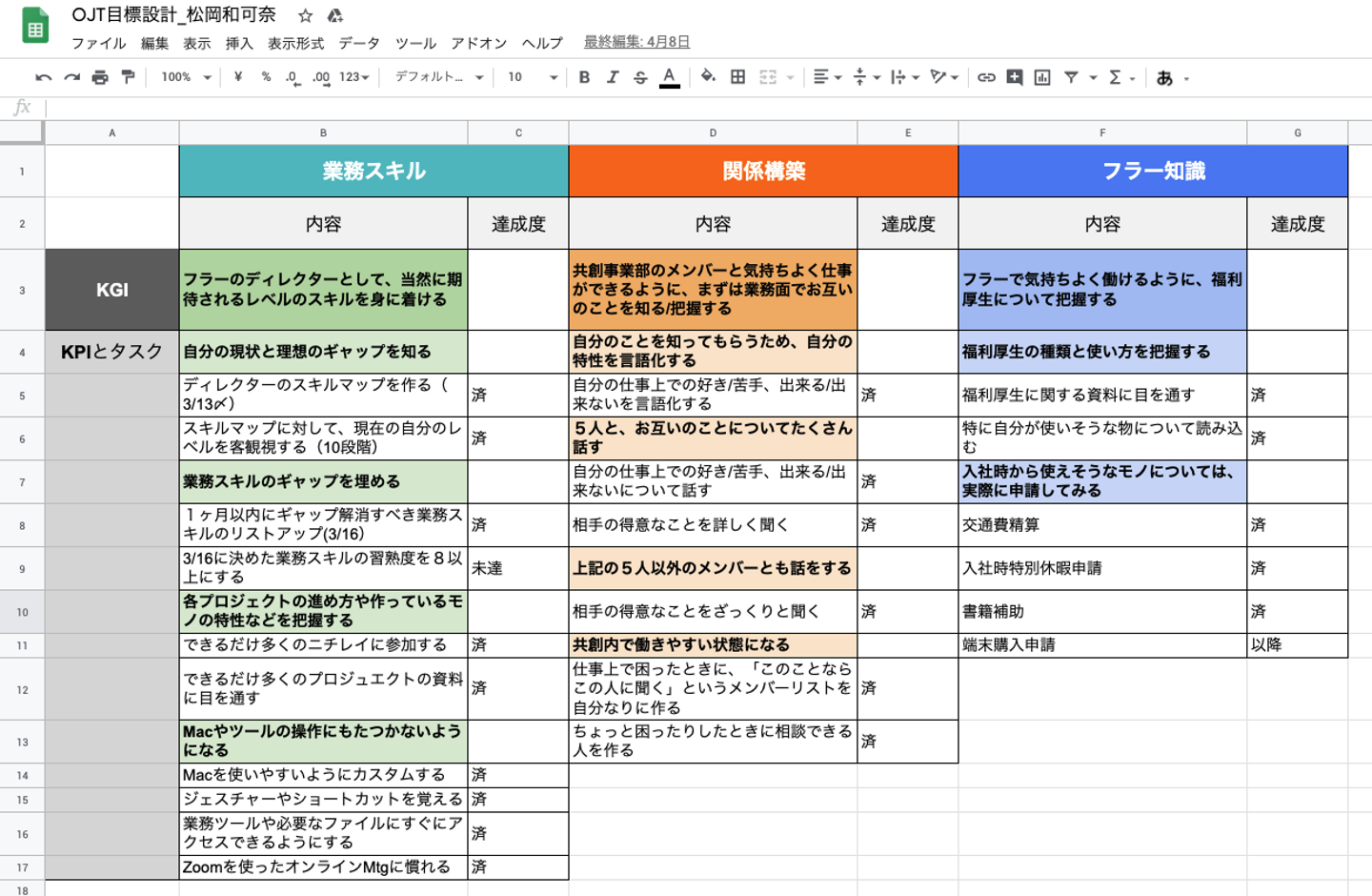Viewport: 1372px width, 896px height.
Task: Rename the title OJT目標設計_松岡和可奈
Action: click(x=173, y=14)
